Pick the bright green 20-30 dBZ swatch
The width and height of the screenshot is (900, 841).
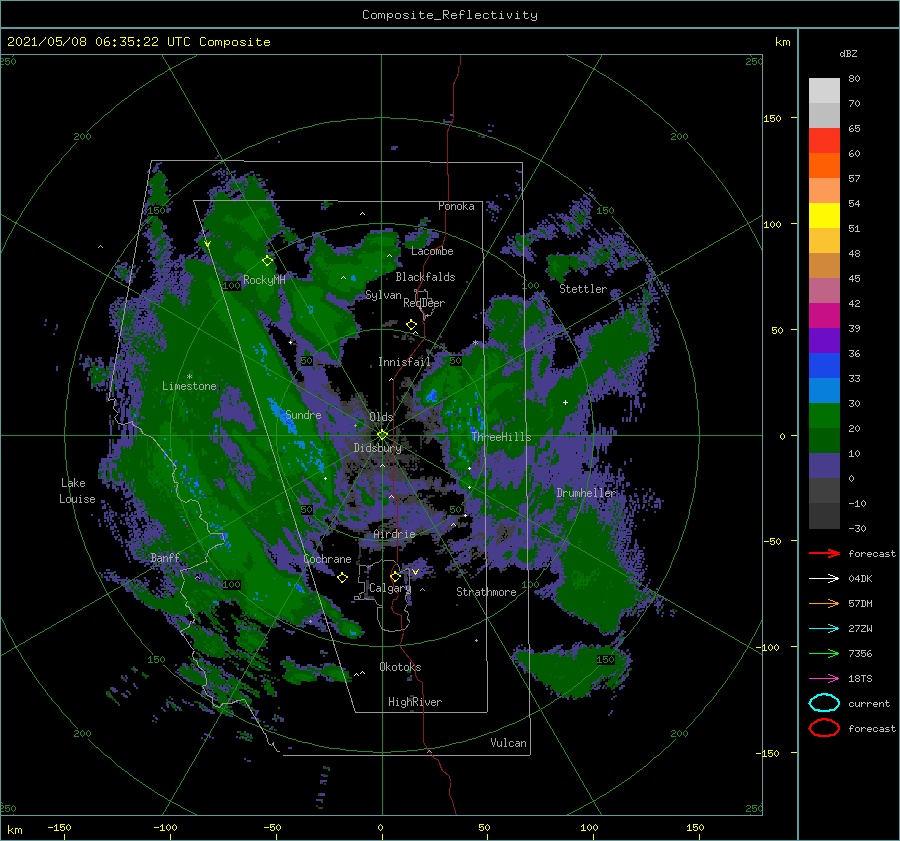coord(824,416)
